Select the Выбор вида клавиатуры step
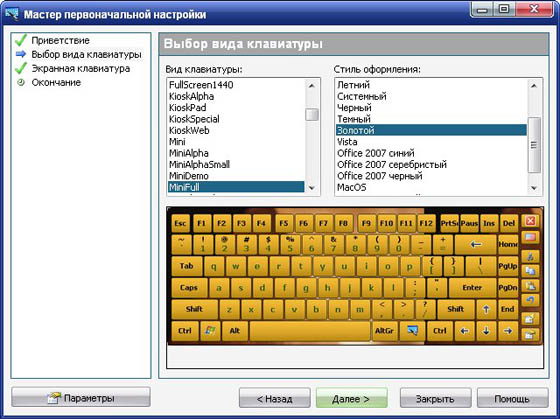The width and height of the screenshot is (560, 419). click(x=86, y=54)
